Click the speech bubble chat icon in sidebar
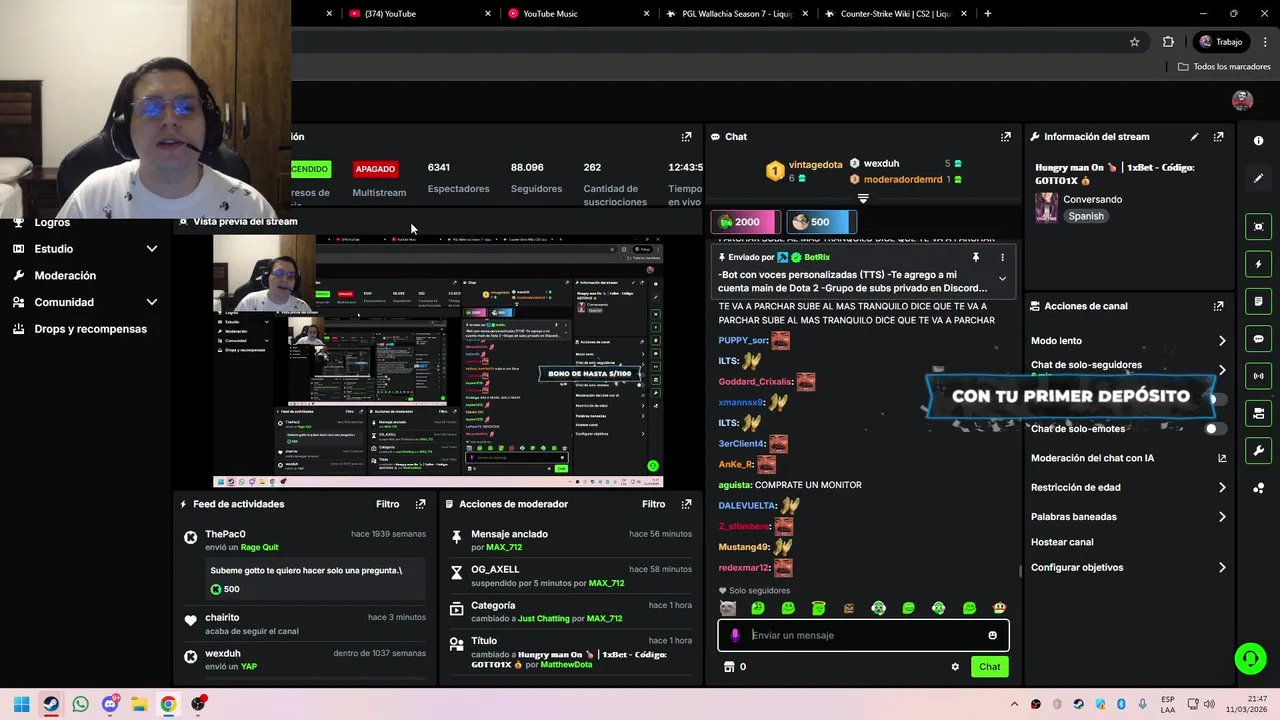Screen dimensions: 1280x720 point(1258,339)
